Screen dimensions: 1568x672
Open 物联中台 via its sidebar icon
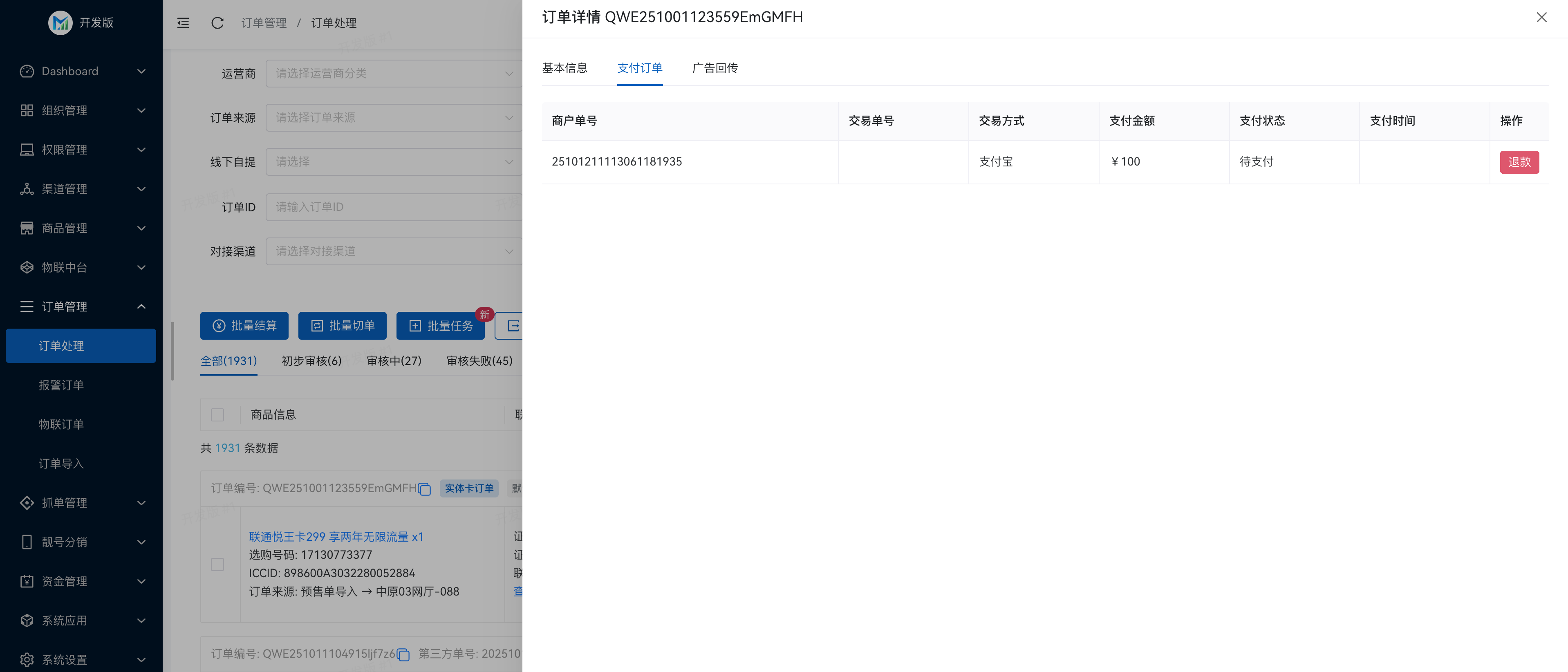(x=26, y=267)
